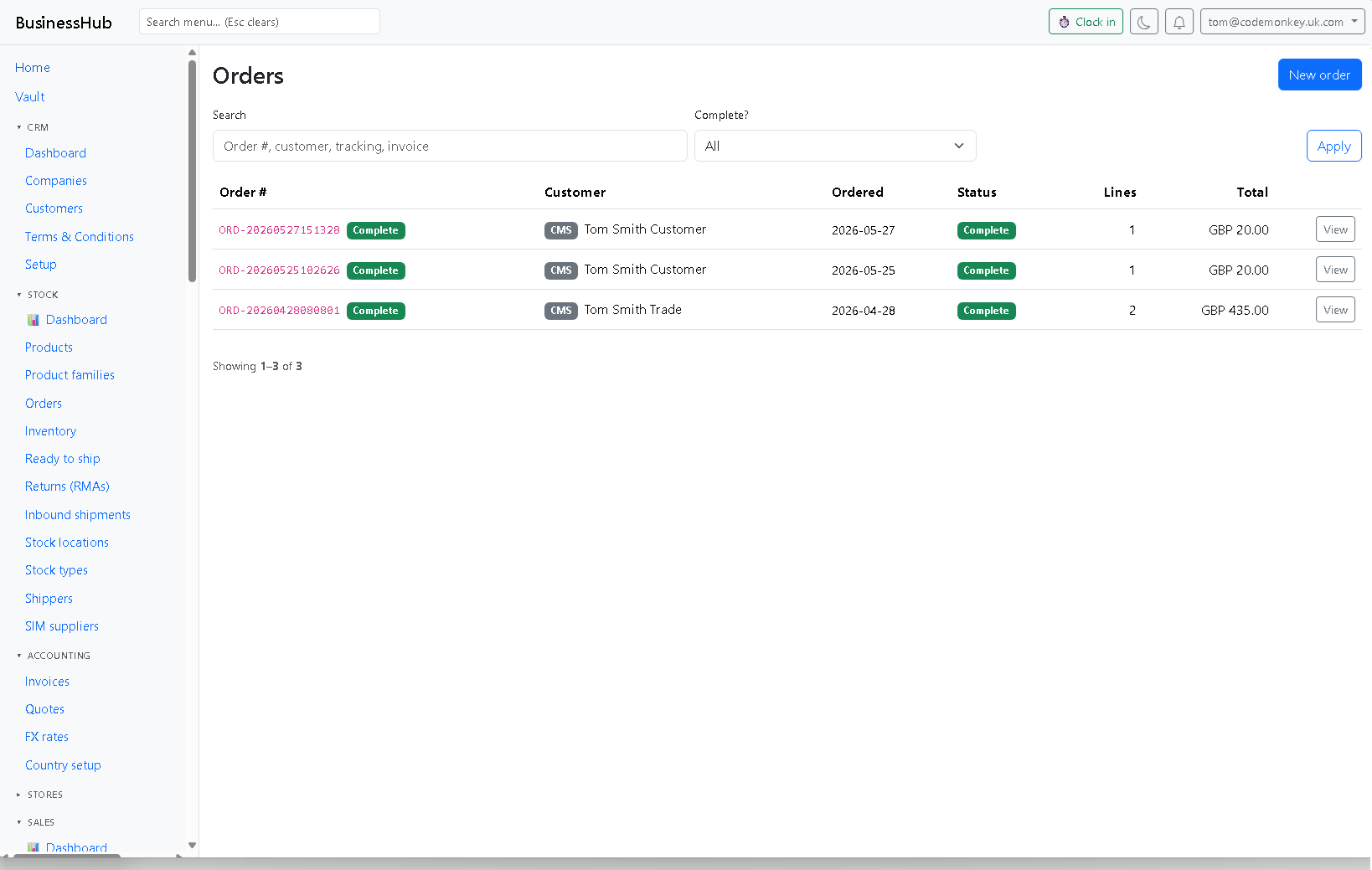Click the Stock Dashboard chart icon

point(34,320)
